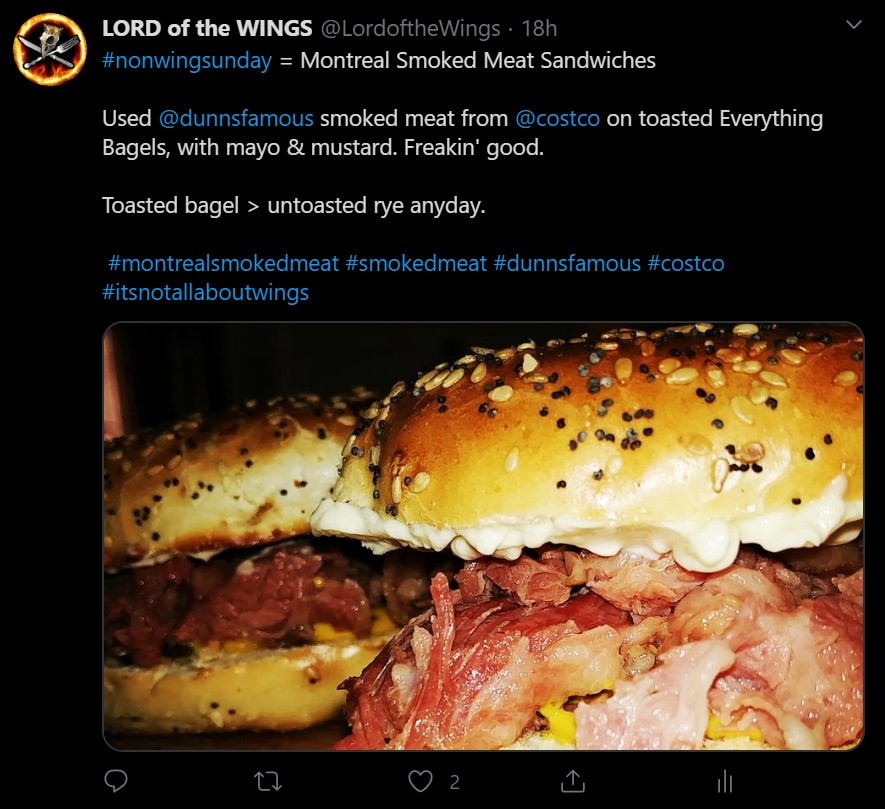The width and height of the screenshot is (885, 809).
Task: Open the @costco mention link
Action: coord(557,119)
